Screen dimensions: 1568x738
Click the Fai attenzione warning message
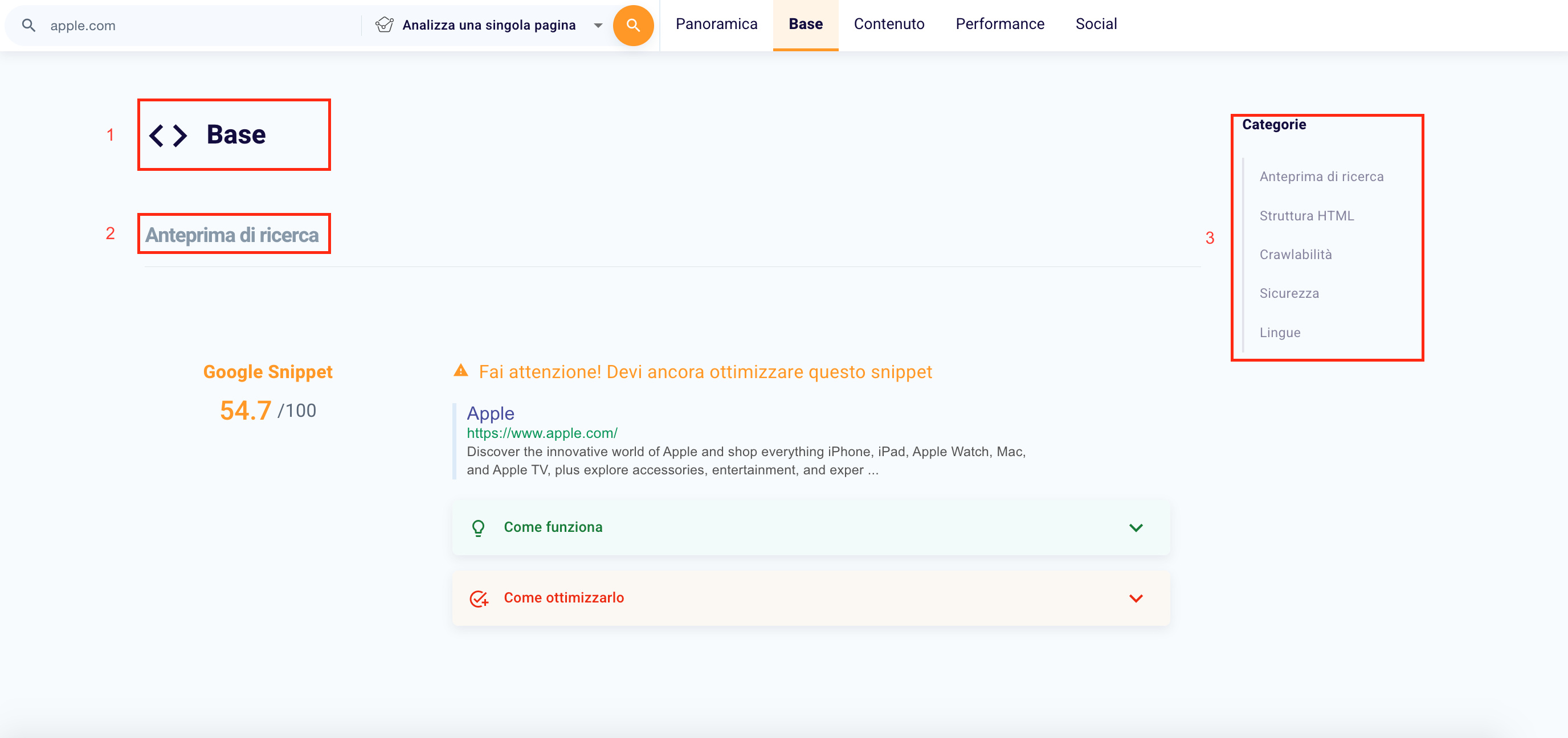tap(705, 372)
